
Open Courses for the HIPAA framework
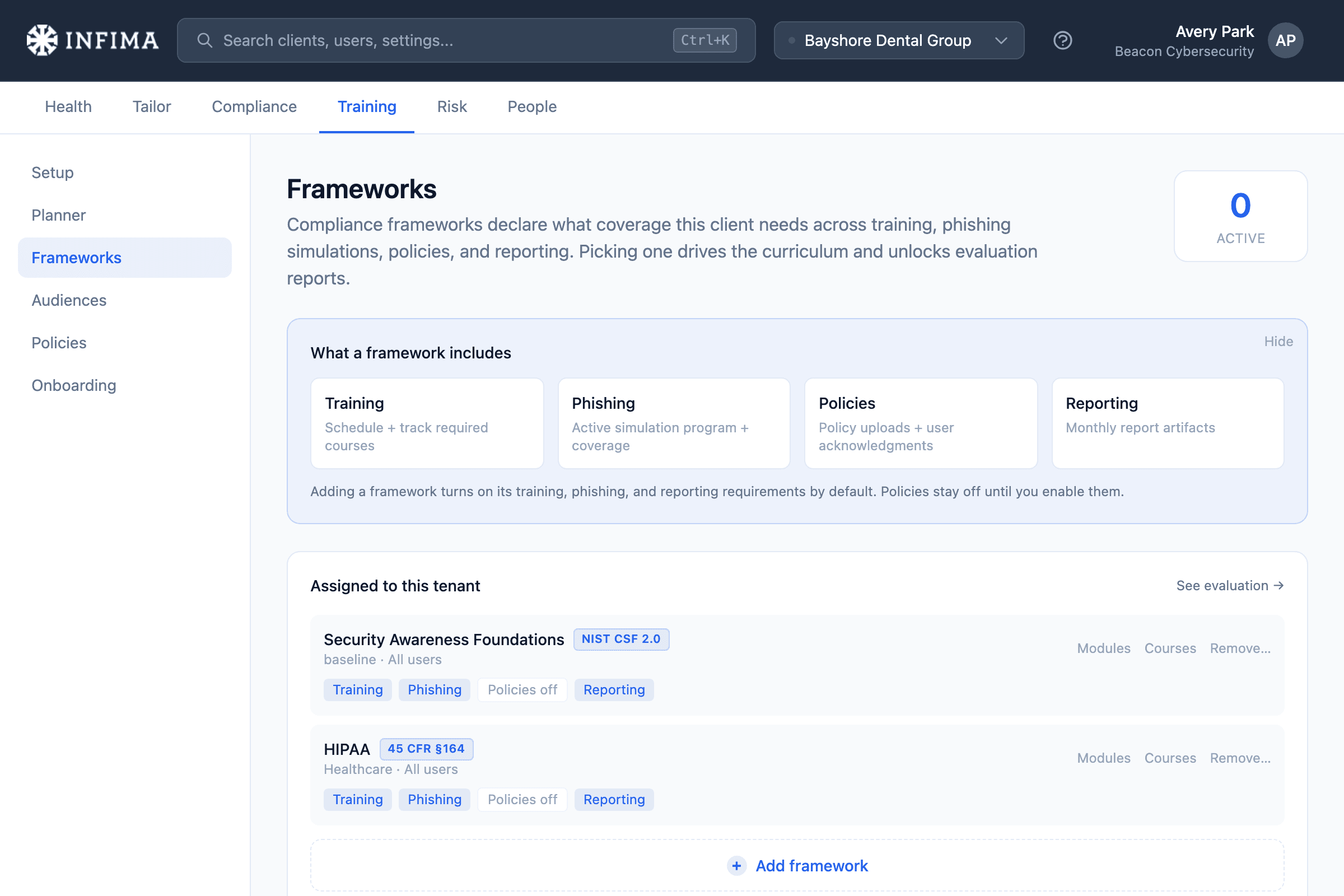(1170, 758)
